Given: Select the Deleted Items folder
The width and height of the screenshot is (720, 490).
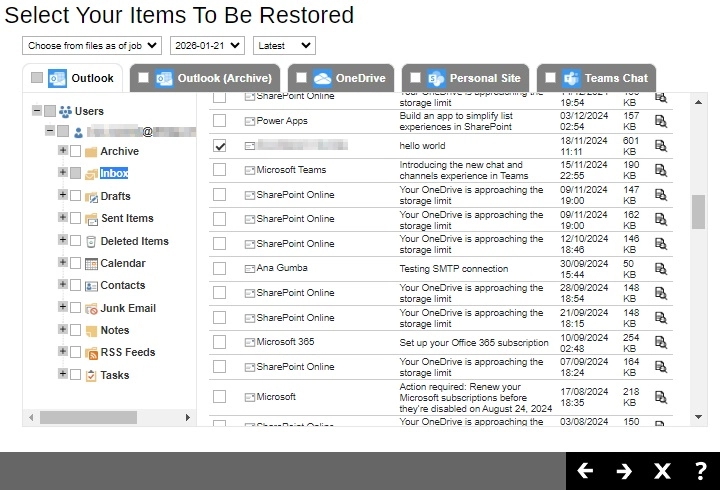Looking at the screenshot, I should pyautogui.click(x=135, y=241).
